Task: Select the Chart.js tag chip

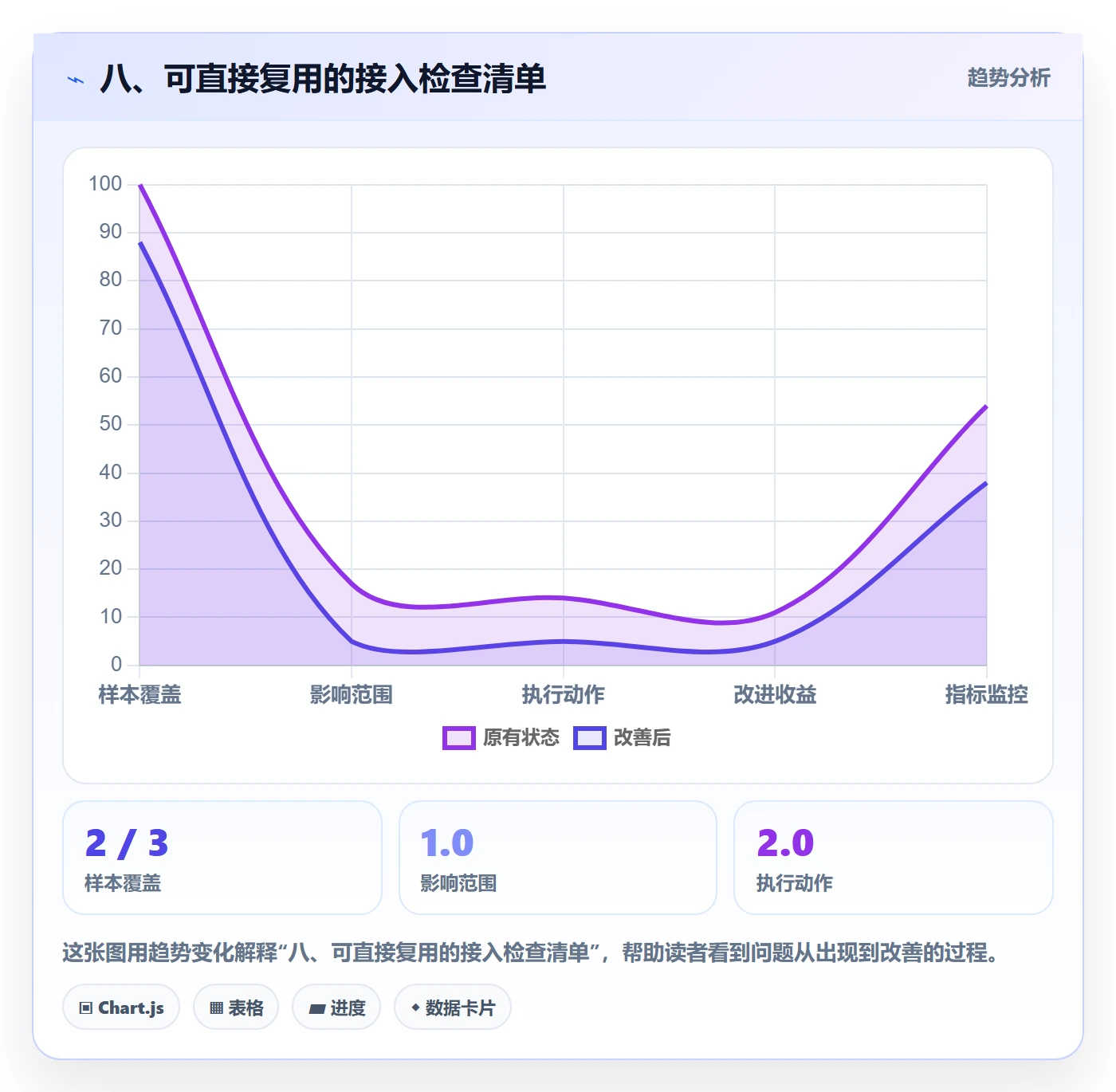Action: pos(121,1008)
